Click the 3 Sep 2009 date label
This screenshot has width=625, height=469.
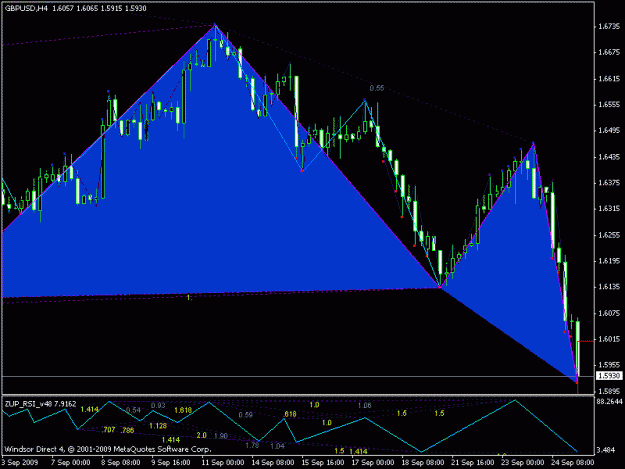coord(20,463)
